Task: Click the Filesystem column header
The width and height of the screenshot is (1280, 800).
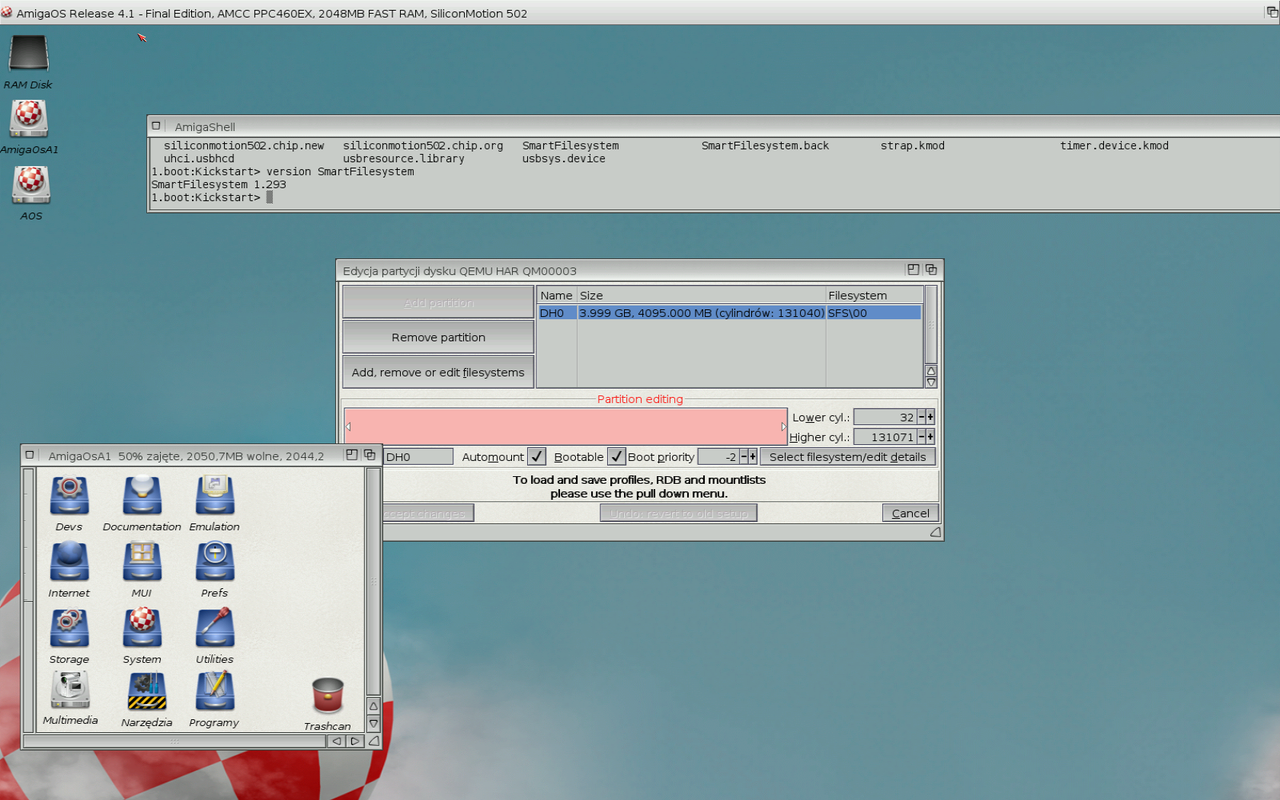Action: click(873, 296)
